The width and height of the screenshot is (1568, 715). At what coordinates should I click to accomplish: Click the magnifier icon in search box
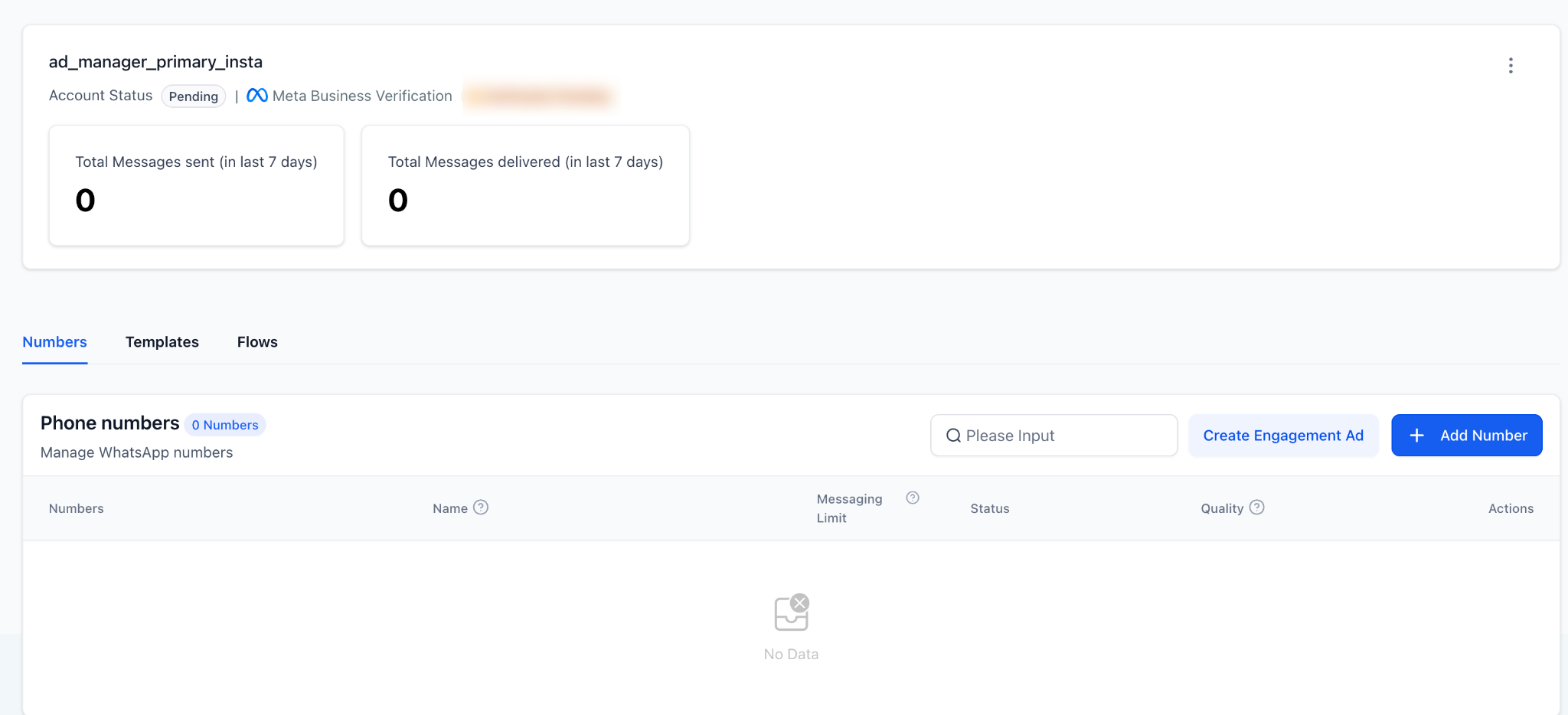coord(953,436)
